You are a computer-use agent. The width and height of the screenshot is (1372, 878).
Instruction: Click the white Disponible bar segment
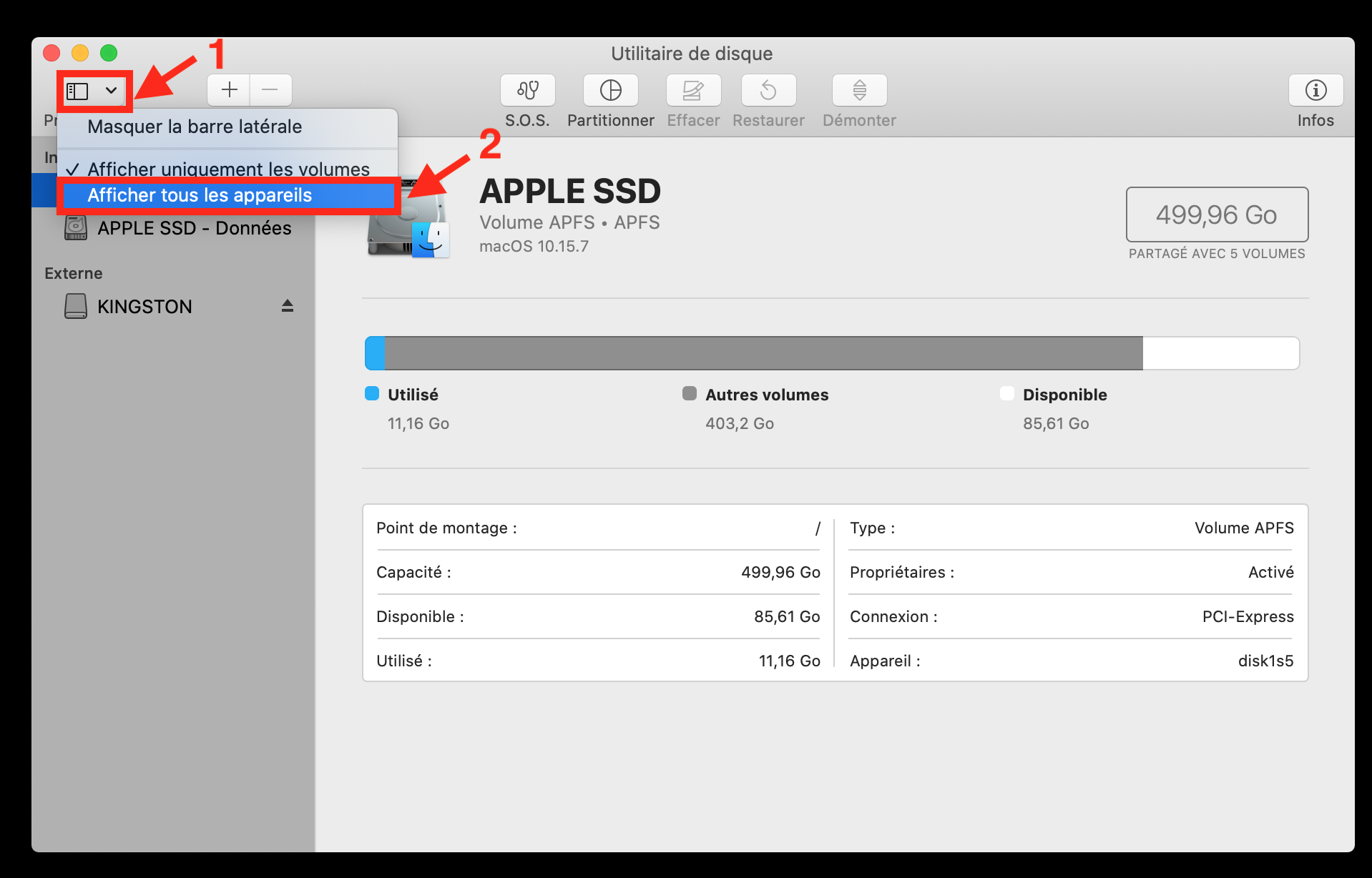click(x=1221, y=353)
